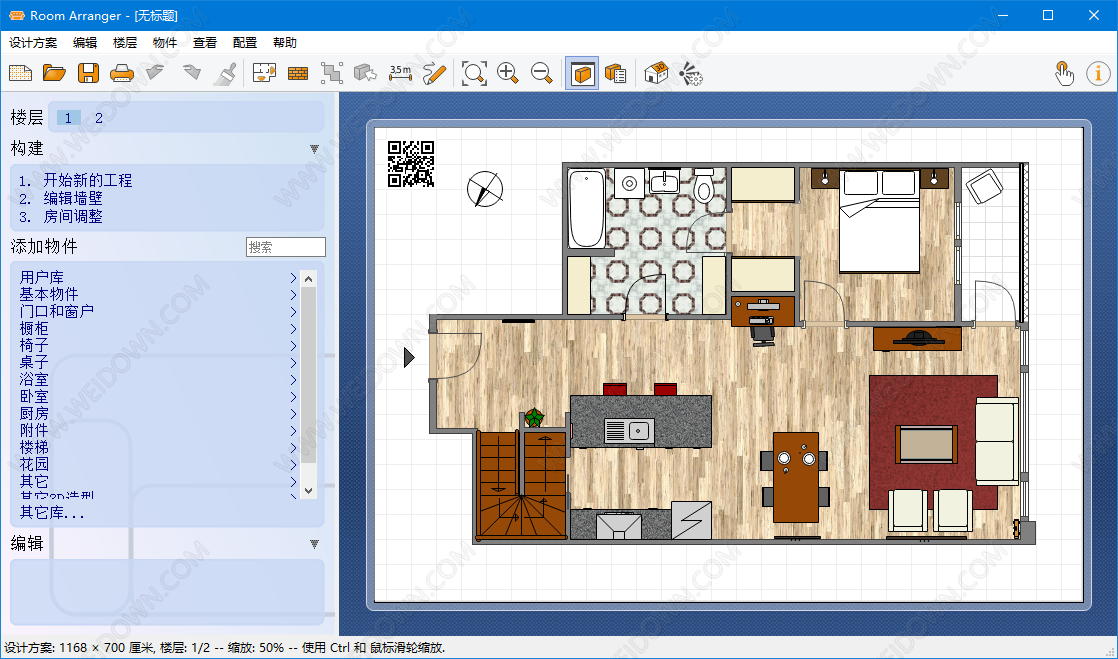
Task: Click the compass symbol on the plan
Action: point(485,190)
